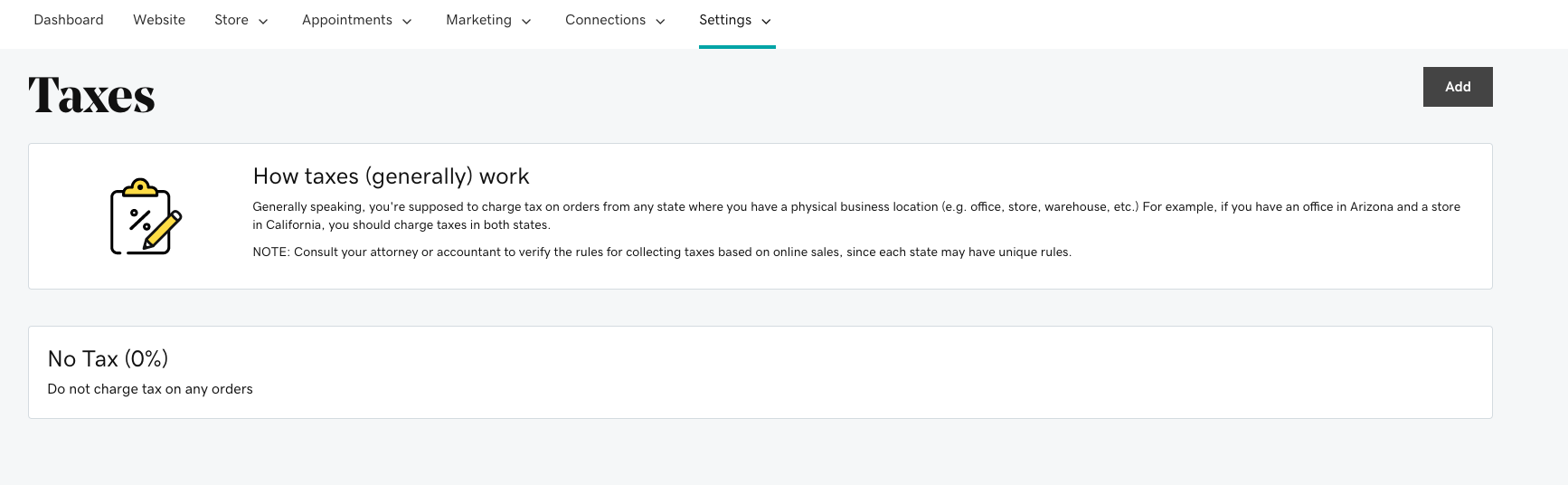Screen dimensions: 1568x485
Task: Click the Appointments menu label
Action: point(347,20)
